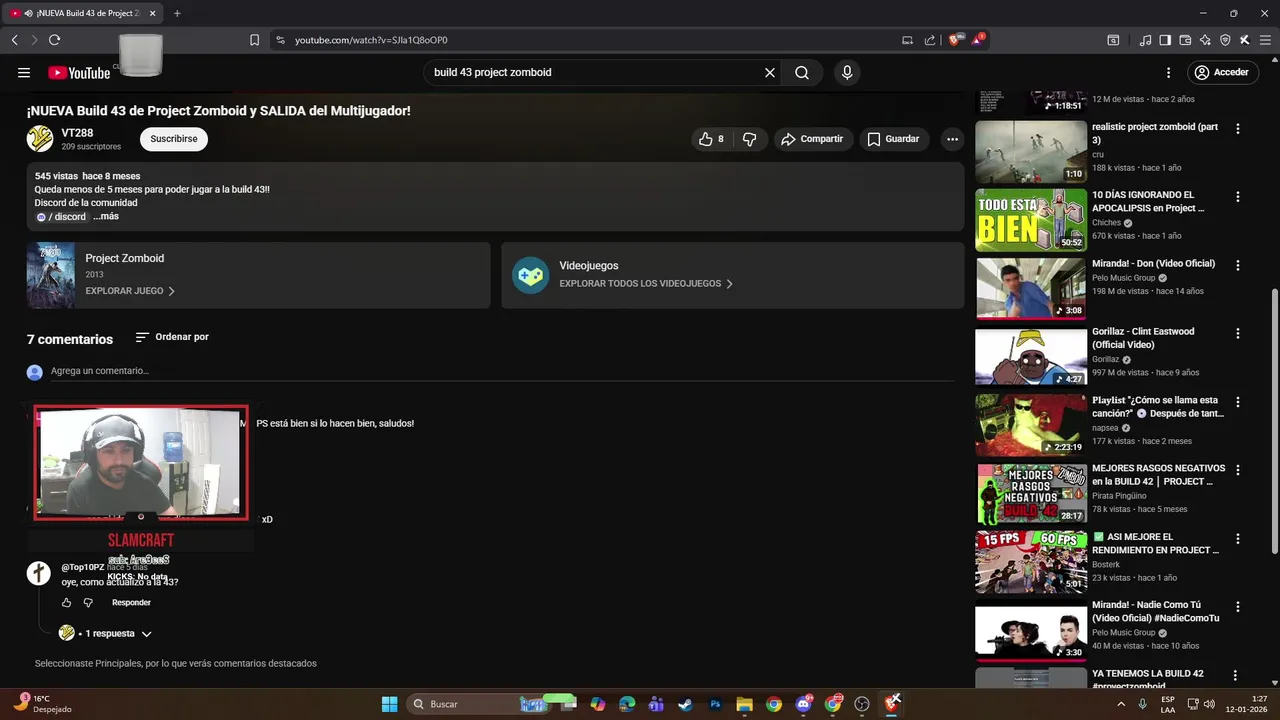Click Compartir share button
This screenshot has width=1280, height=720.
point(812,139)
